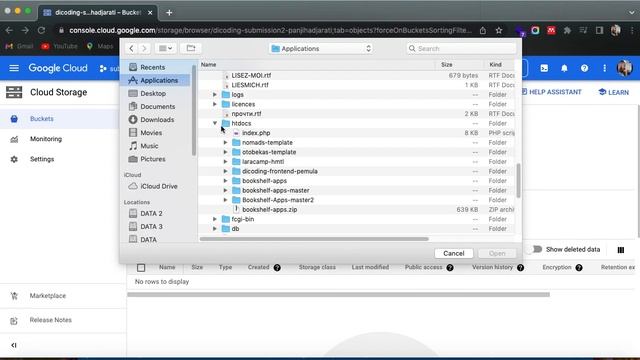Viewport: 640px width, 360px height.
Task: Expand the licences folder
Action: pos(215,104)
